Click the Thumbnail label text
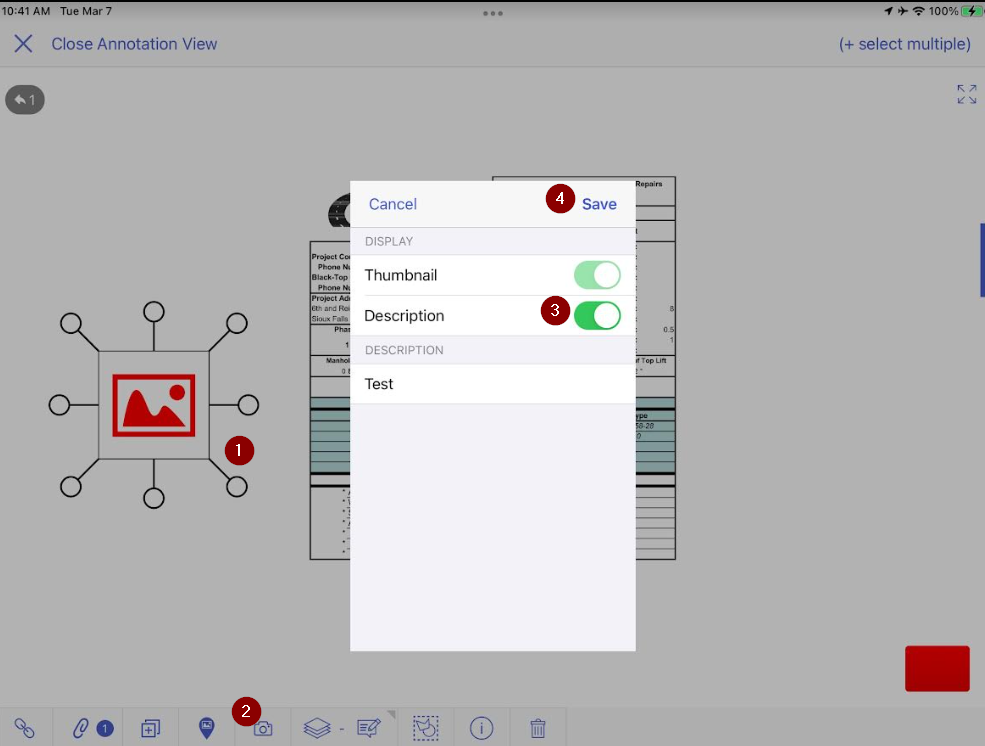 [401, 275]
